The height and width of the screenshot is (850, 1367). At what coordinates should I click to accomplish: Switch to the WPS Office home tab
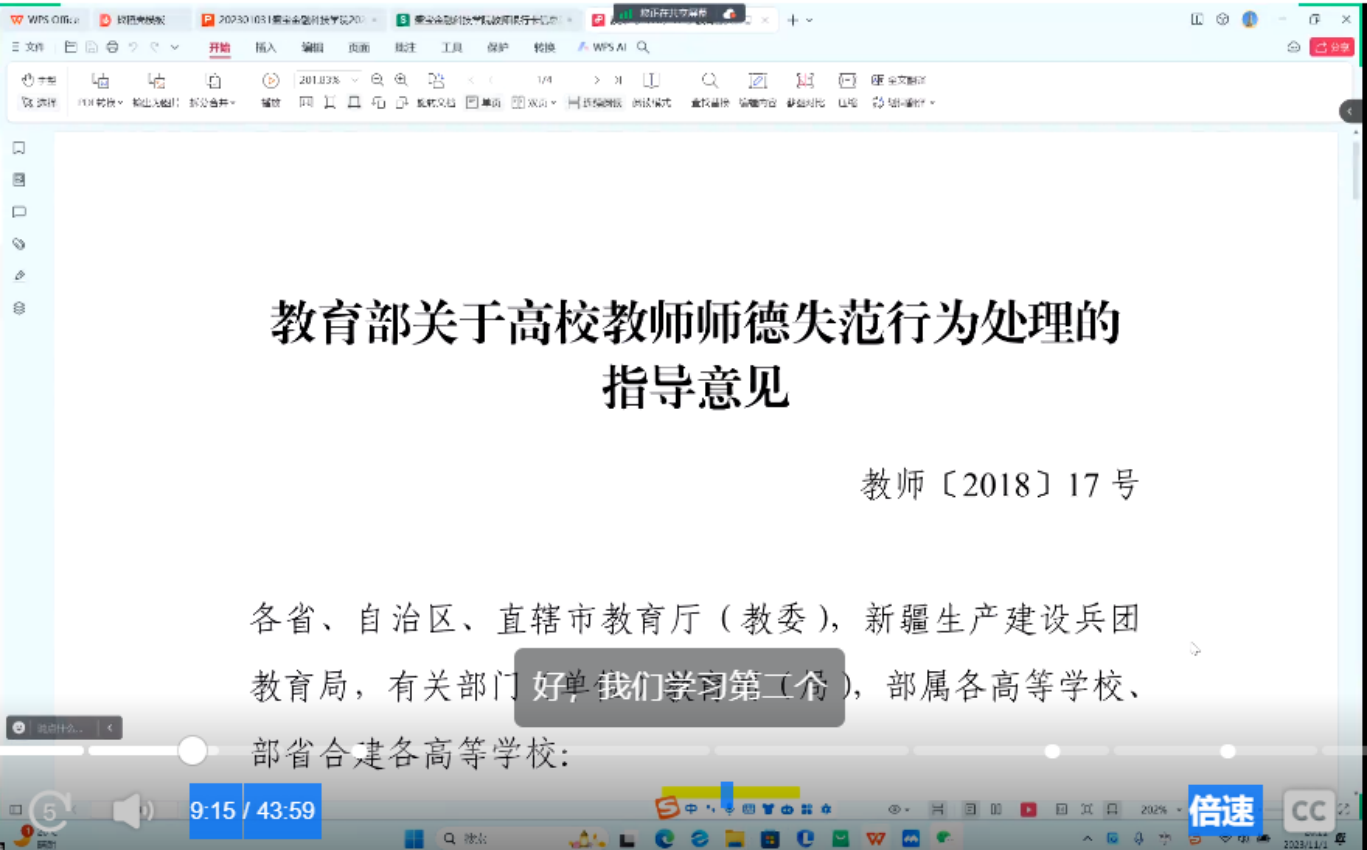tap(46, 20)
